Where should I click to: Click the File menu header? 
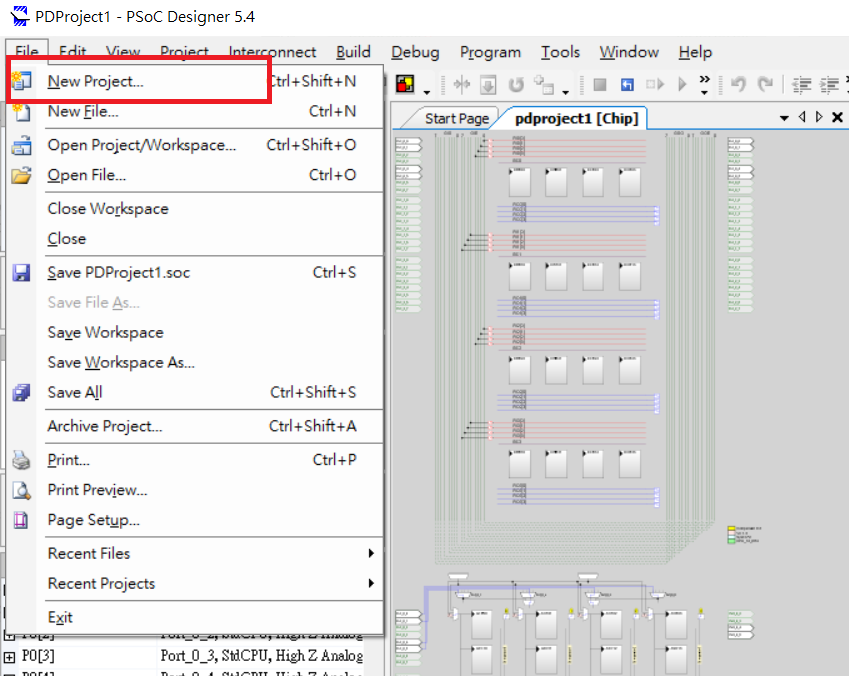click(x=27, y=51)
